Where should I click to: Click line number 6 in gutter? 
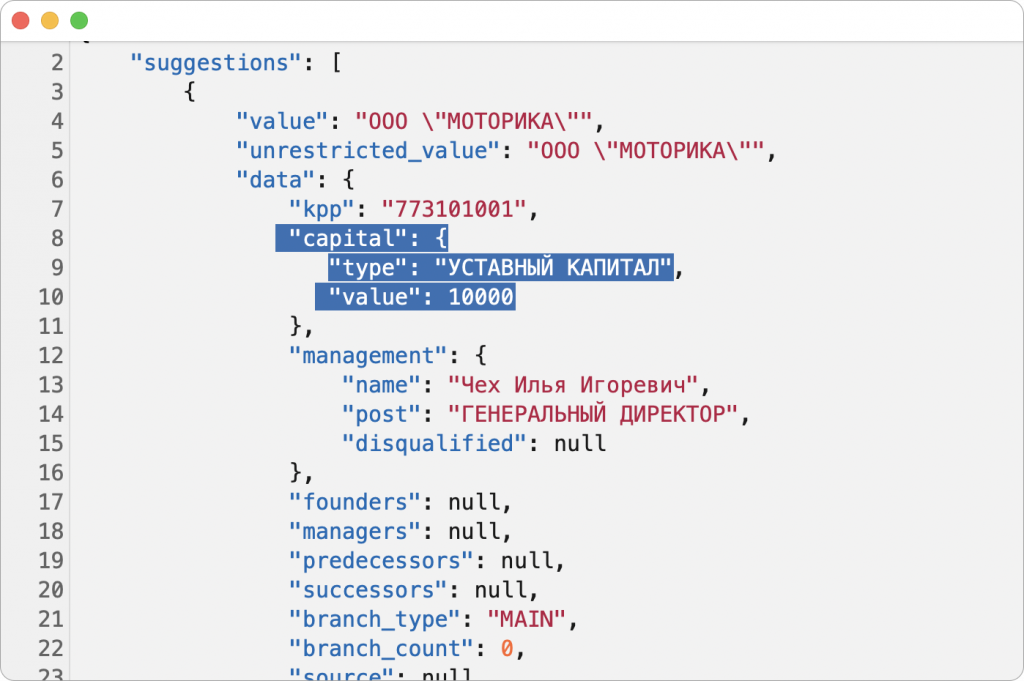tap(56, 180)
